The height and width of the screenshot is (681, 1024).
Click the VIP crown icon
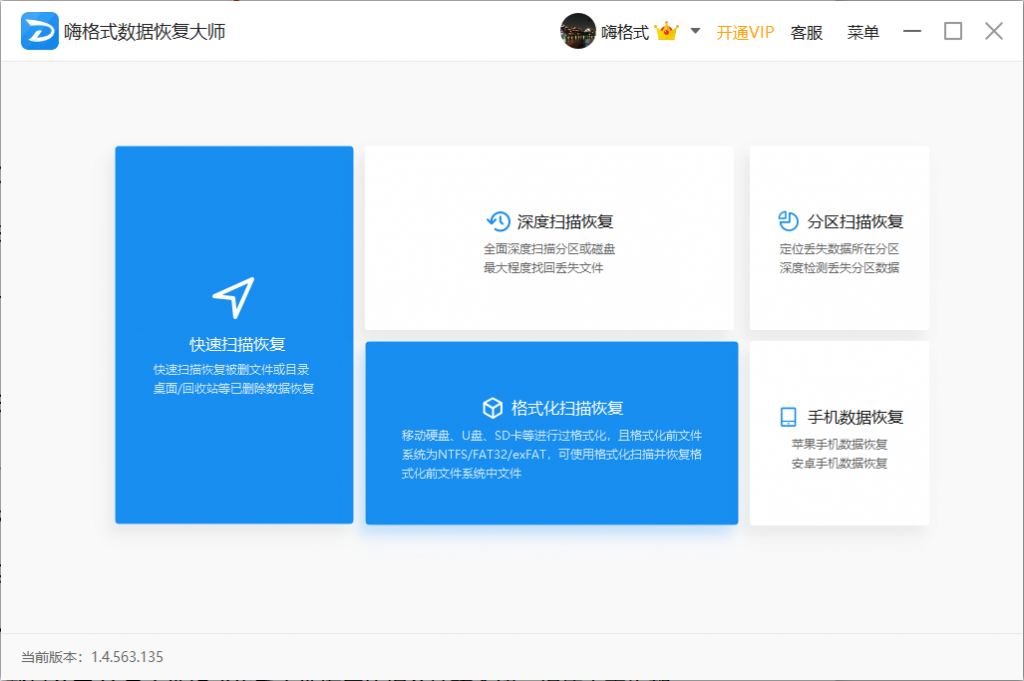[x=666, y=31]
